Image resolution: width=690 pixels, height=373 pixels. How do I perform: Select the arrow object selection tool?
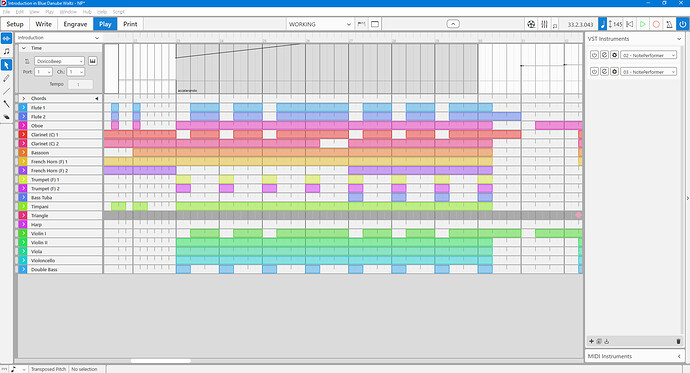coord(7,65)
